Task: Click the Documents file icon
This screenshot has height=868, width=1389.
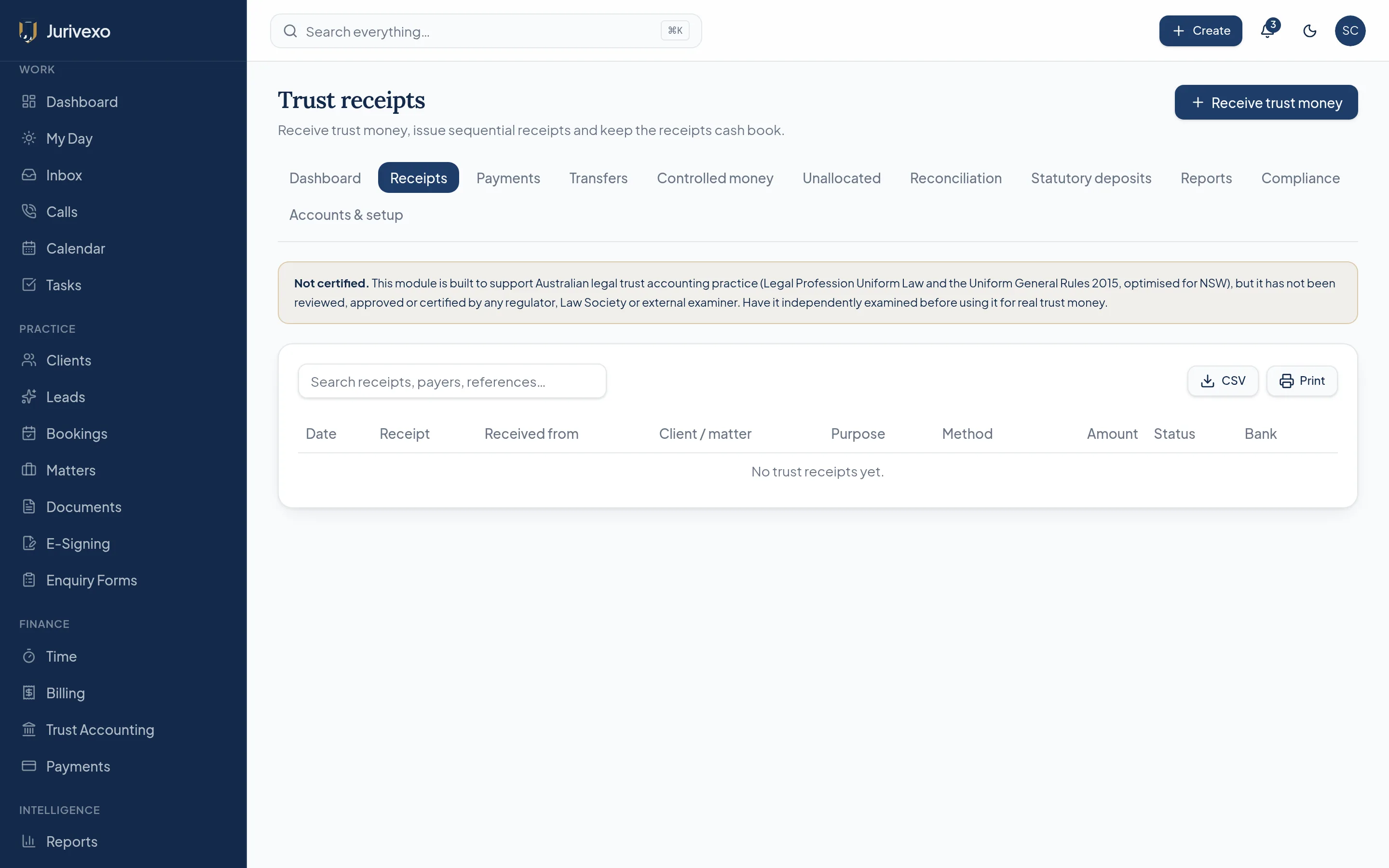Action: [x=29, y=506]
